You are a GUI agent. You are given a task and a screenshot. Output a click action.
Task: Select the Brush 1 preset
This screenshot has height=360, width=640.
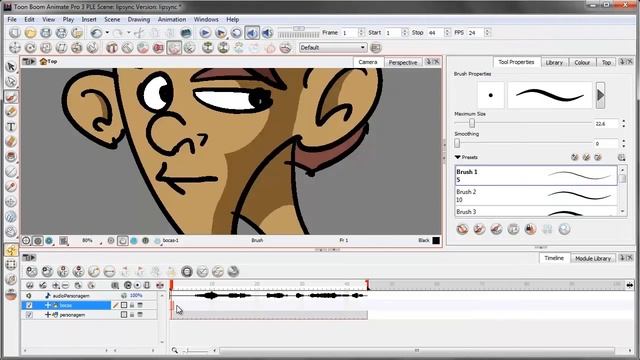click(536, 176)
